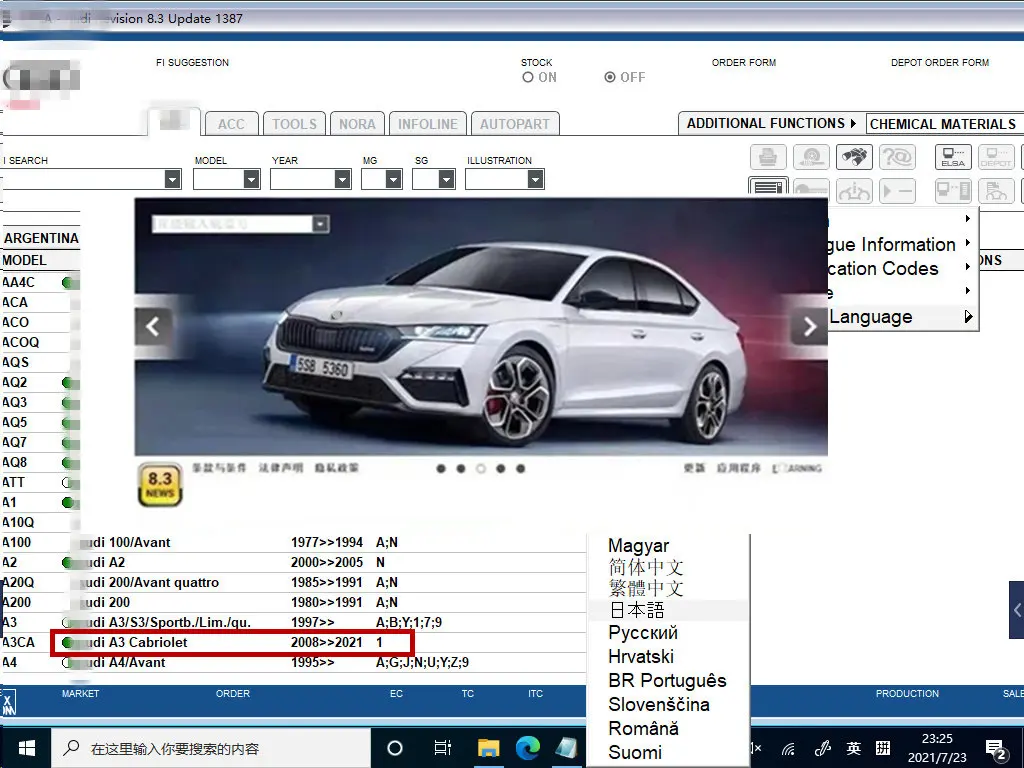Click the question mark email icon
The image size is (1024, 768).
click(x=897, y=157)
